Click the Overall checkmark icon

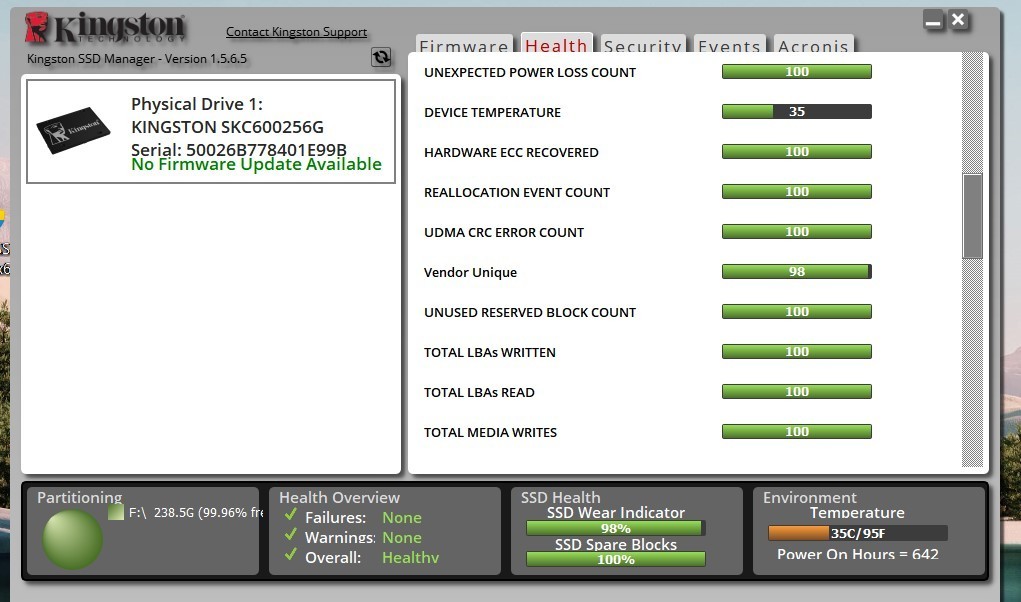[291, 554]
